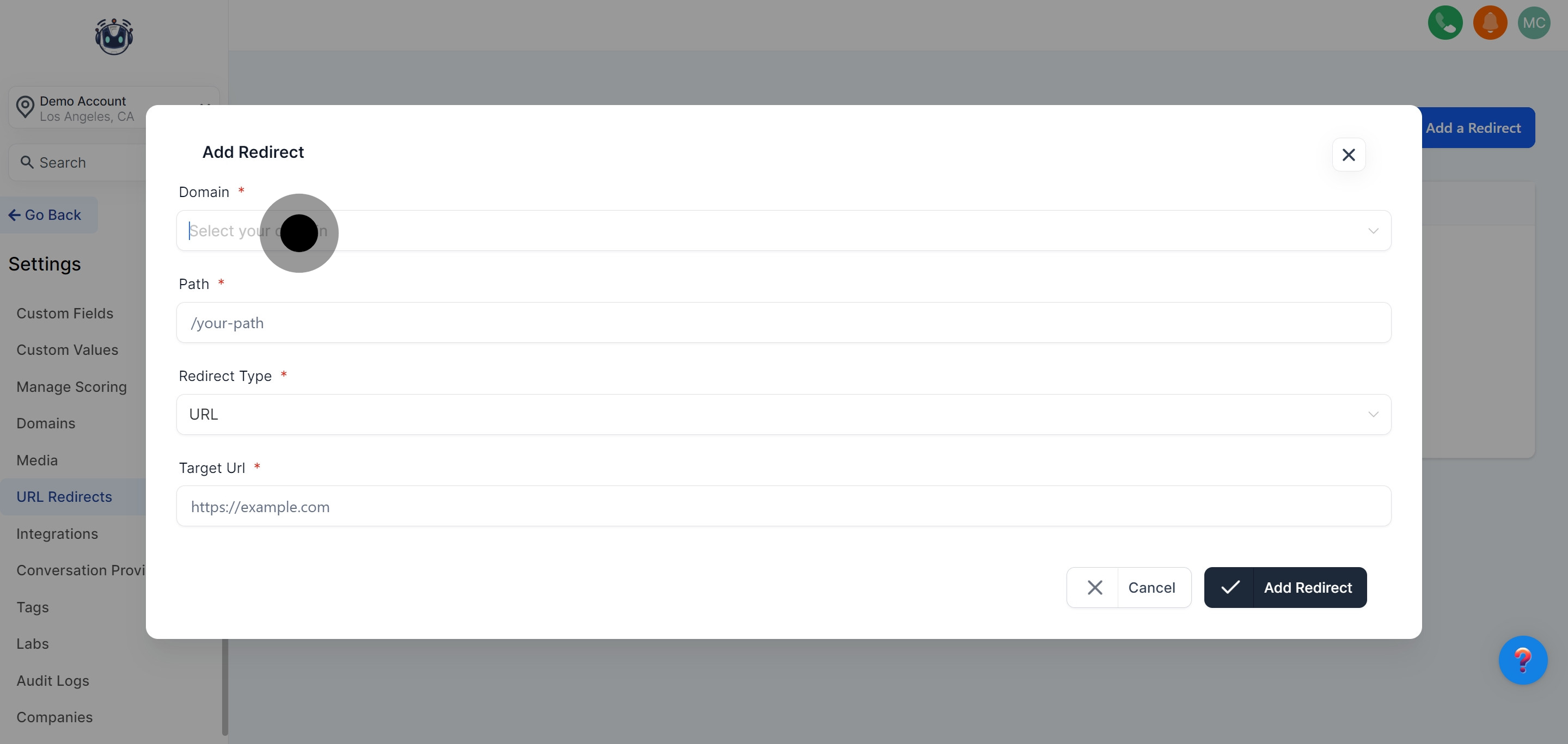Confirm with the Add Redirect button
Screen dimensions: 1568x744
pos(1285,588)
